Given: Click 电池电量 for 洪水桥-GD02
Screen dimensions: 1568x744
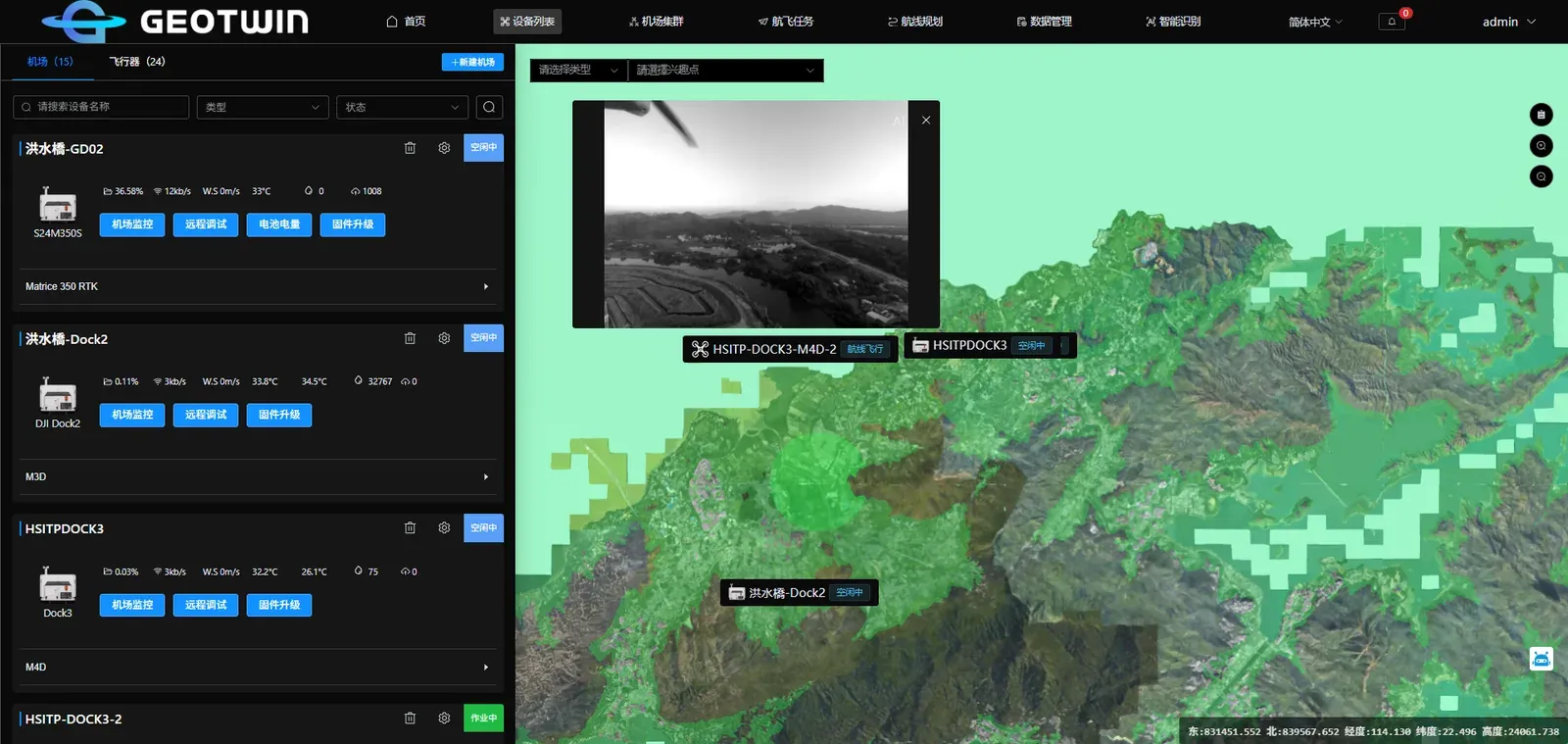Looking at the screenshot, I should pos(279,224).
